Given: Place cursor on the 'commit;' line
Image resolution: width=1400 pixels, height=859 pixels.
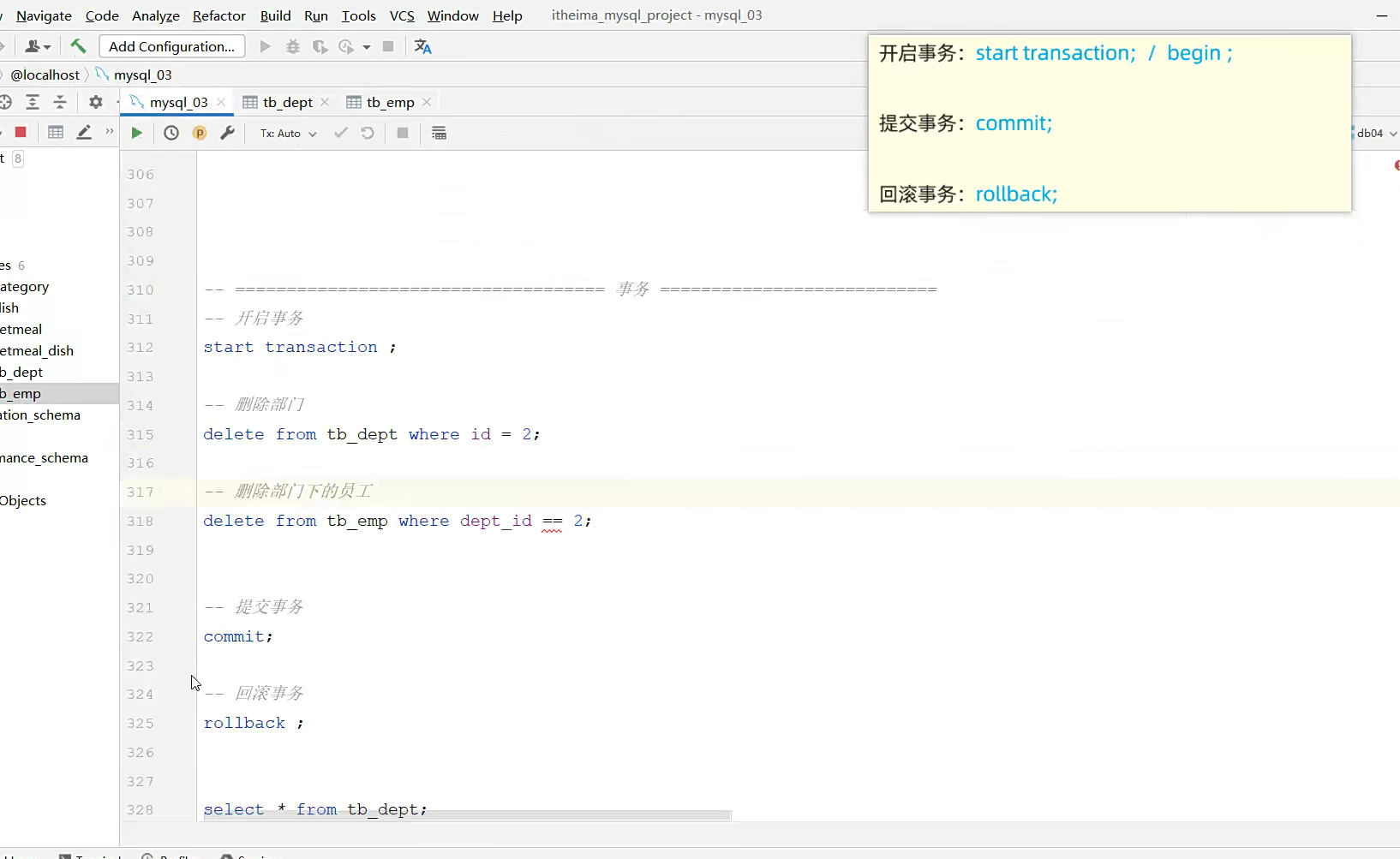Looking at the screenshot, I should click(x=238, y=636).
